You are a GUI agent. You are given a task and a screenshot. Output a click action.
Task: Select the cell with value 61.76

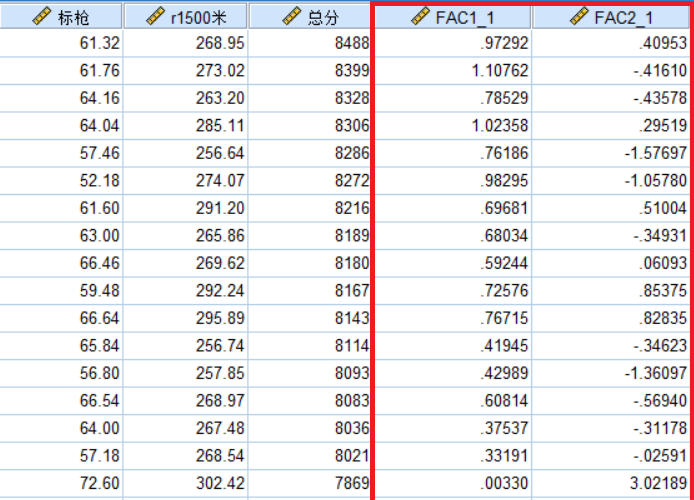click(61, 70)
